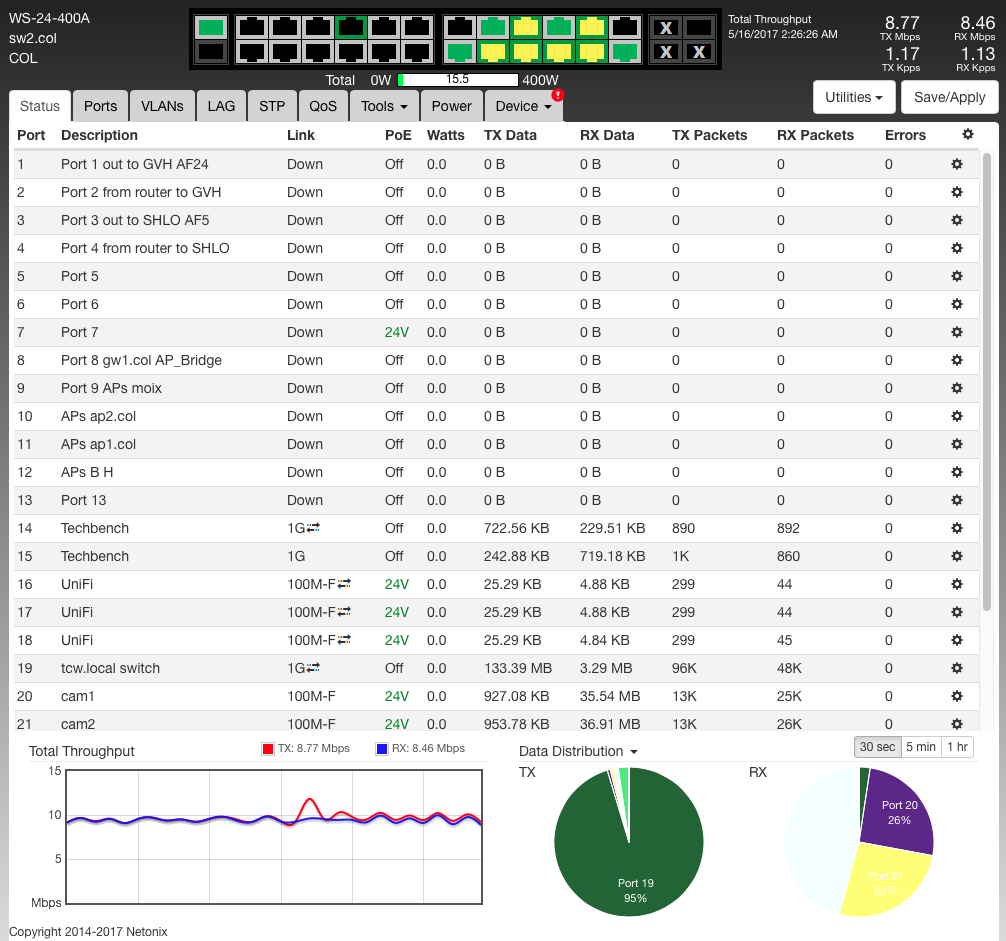
Task: Click the Save/Apply button
Action: pyautogui.click(x=949, y=97)
